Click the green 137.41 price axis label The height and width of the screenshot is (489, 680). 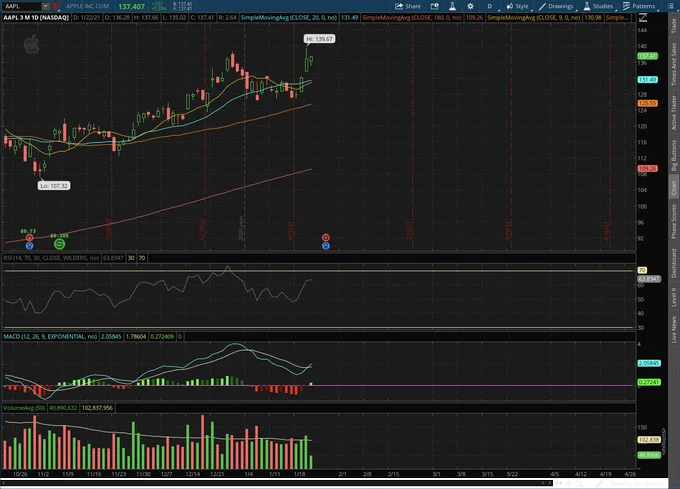pos(647,56)
